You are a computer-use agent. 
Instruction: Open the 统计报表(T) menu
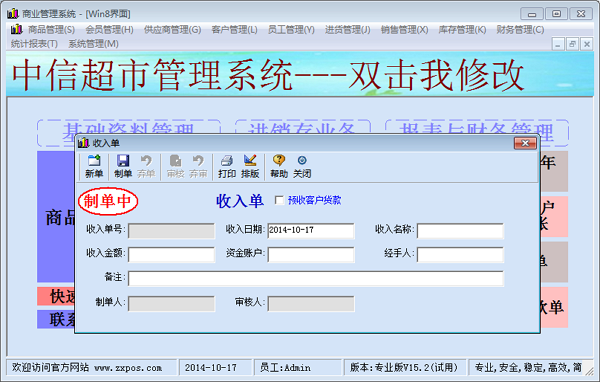34,44
